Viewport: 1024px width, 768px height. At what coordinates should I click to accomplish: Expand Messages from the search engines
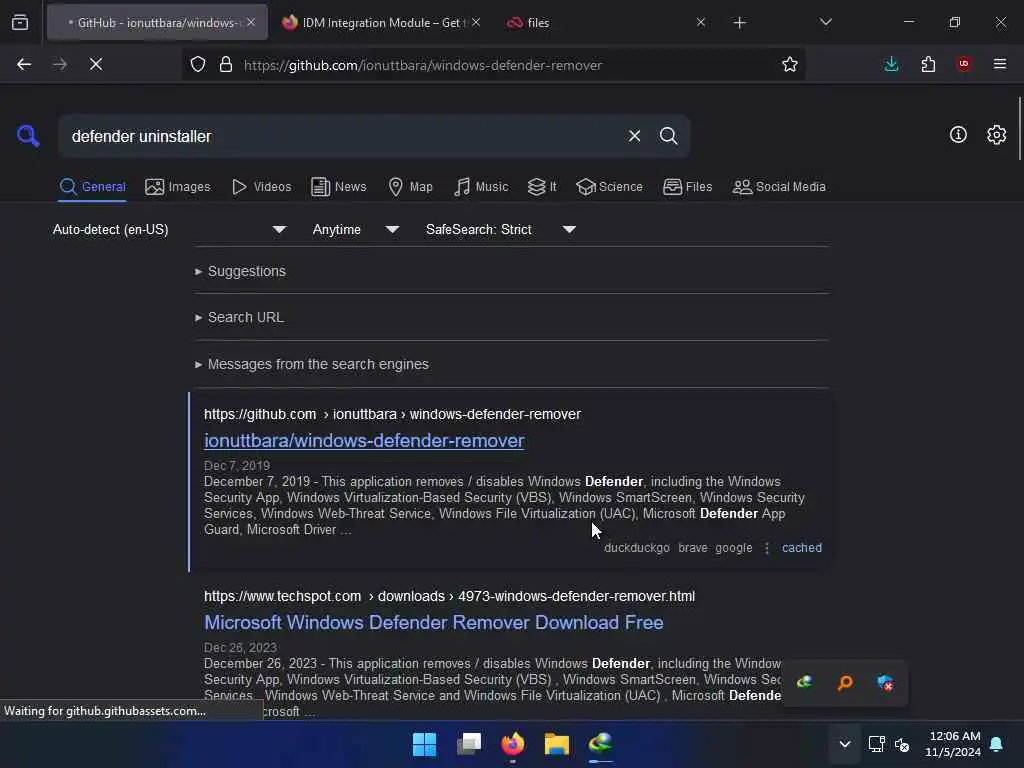312,364
